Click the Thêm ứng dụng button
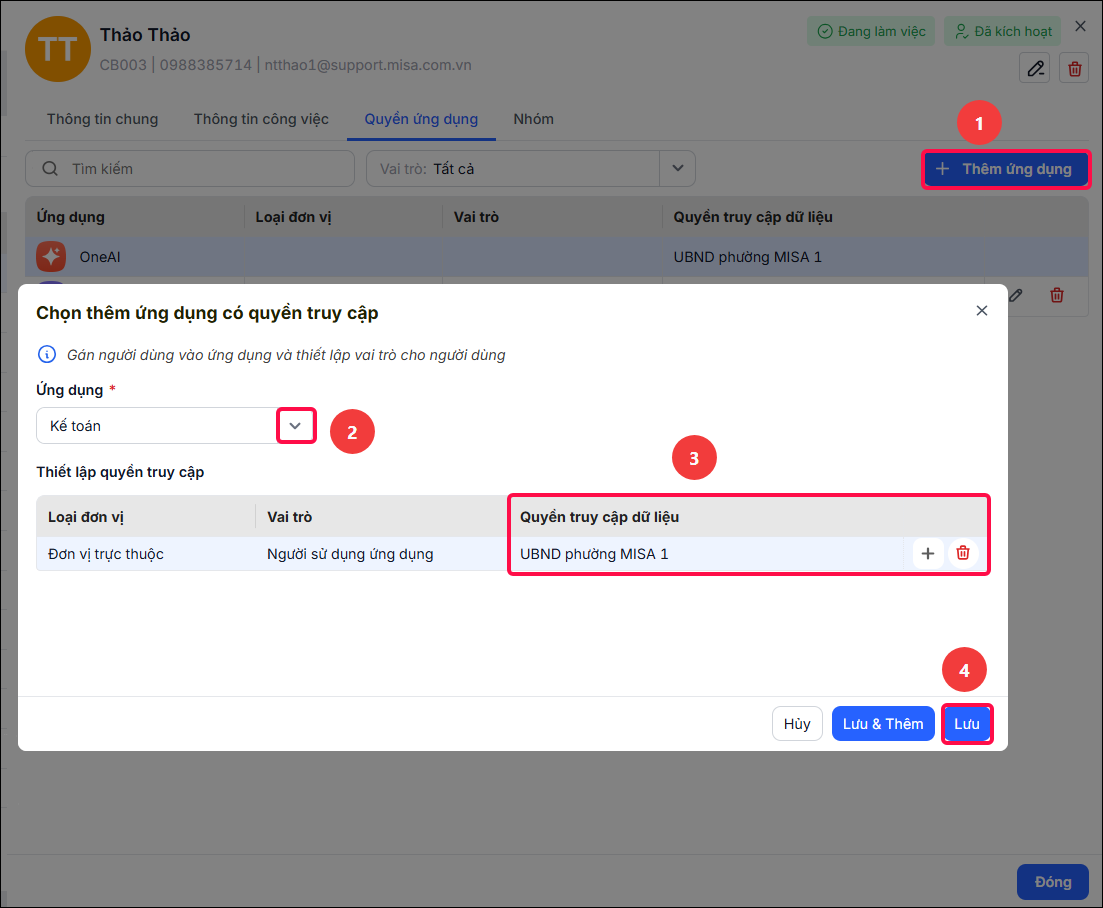 (1006, 169)
